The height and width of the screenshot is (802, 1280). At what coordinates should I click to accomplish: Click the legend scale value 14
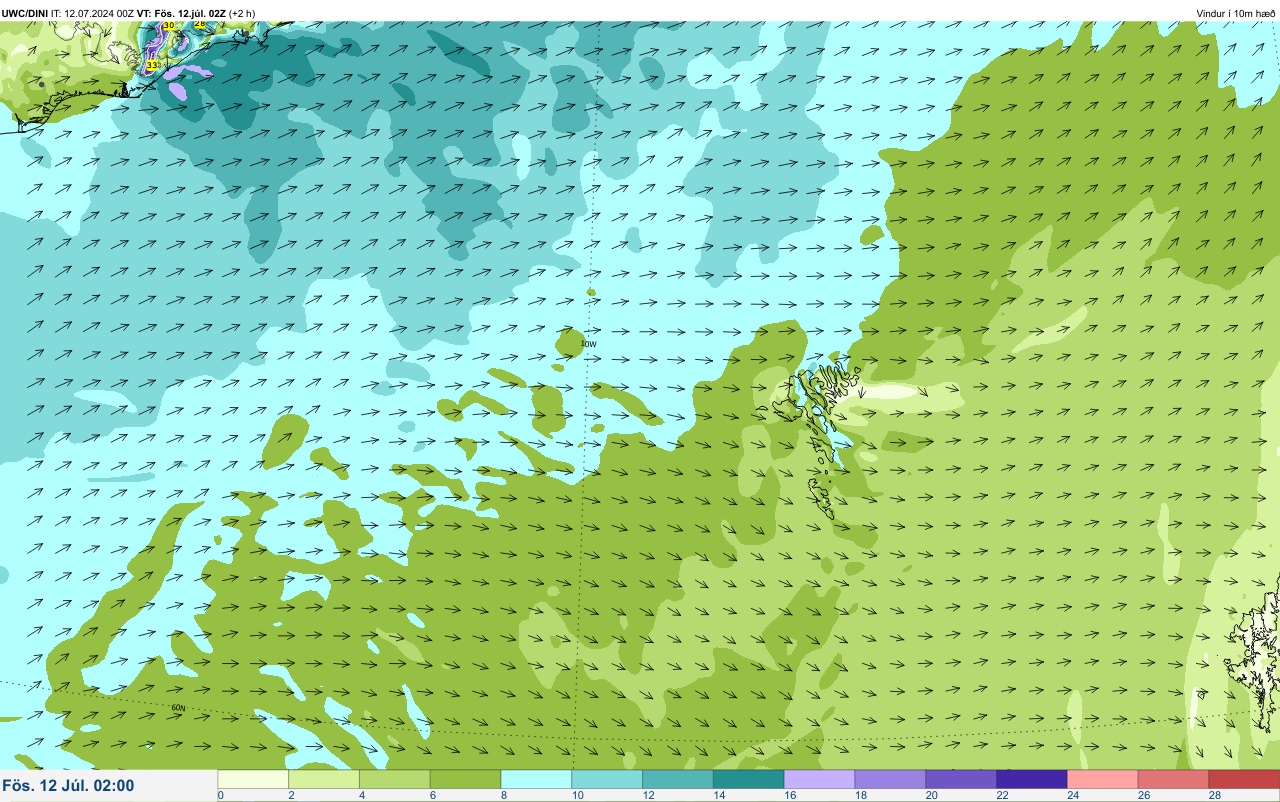tap(719, 796)
